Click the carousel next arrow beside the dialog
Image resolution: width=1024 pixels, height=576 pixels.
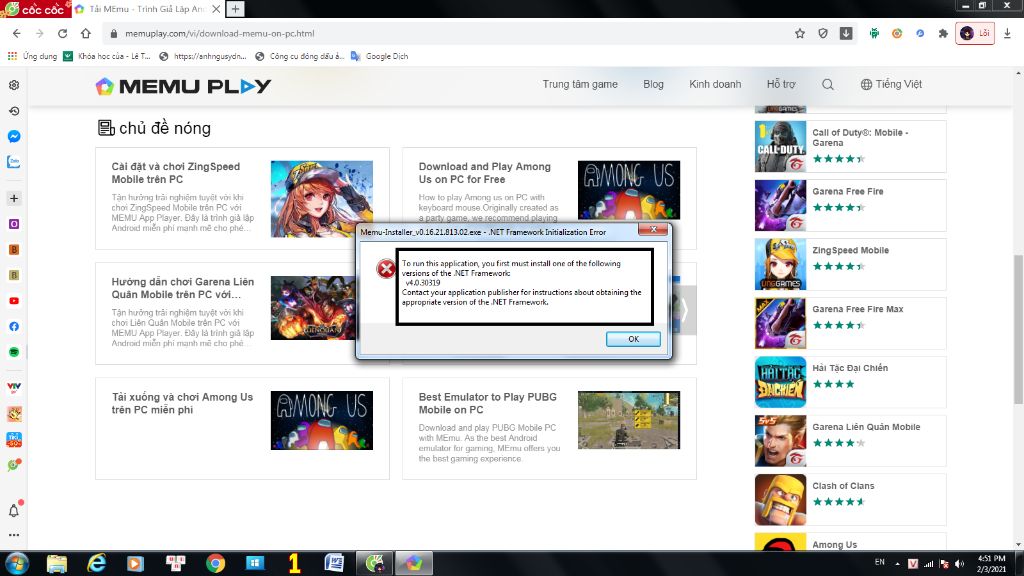pos(685,310)
